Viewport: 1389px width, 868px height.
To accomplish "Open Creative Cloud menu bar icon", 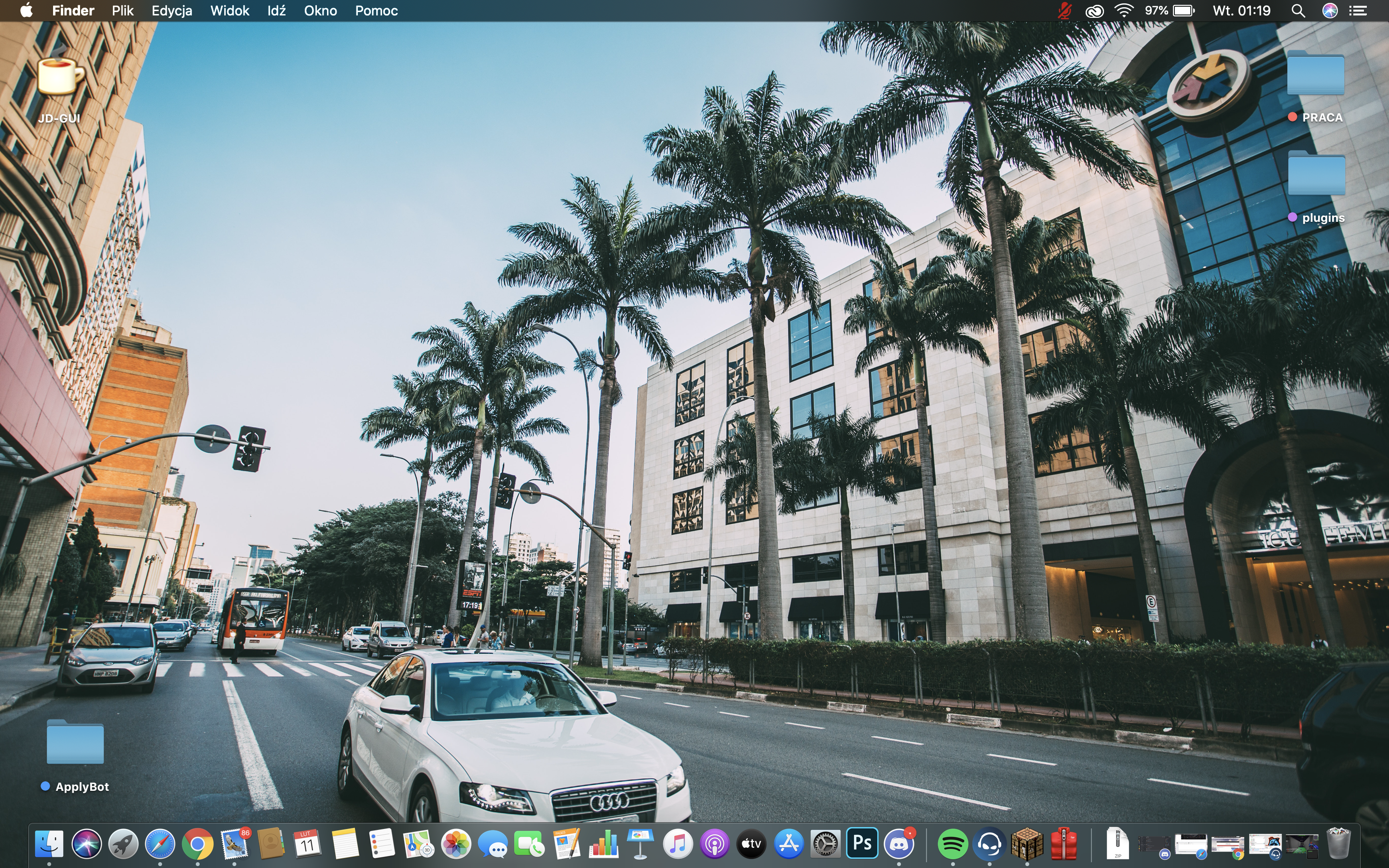I will (1094, 10).
